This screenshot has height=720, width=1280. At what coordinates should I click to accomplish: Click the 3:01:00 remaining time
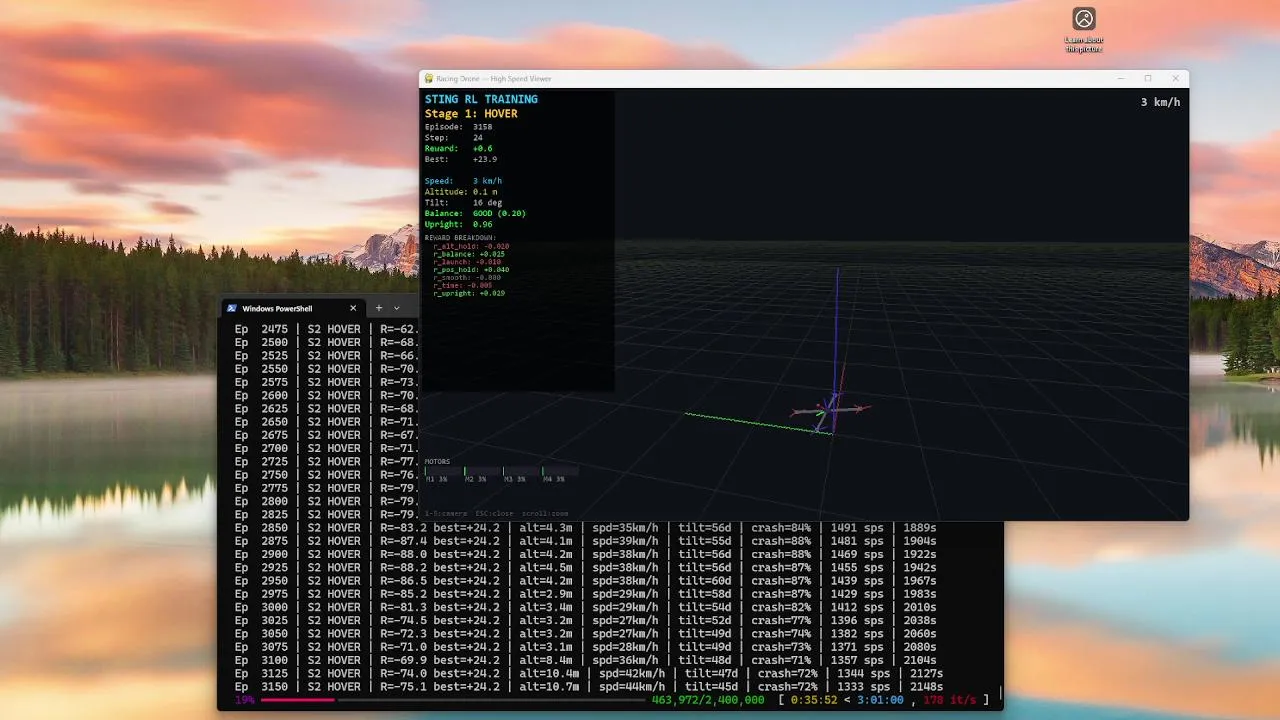pyautogui.click(x=880, y=700)
